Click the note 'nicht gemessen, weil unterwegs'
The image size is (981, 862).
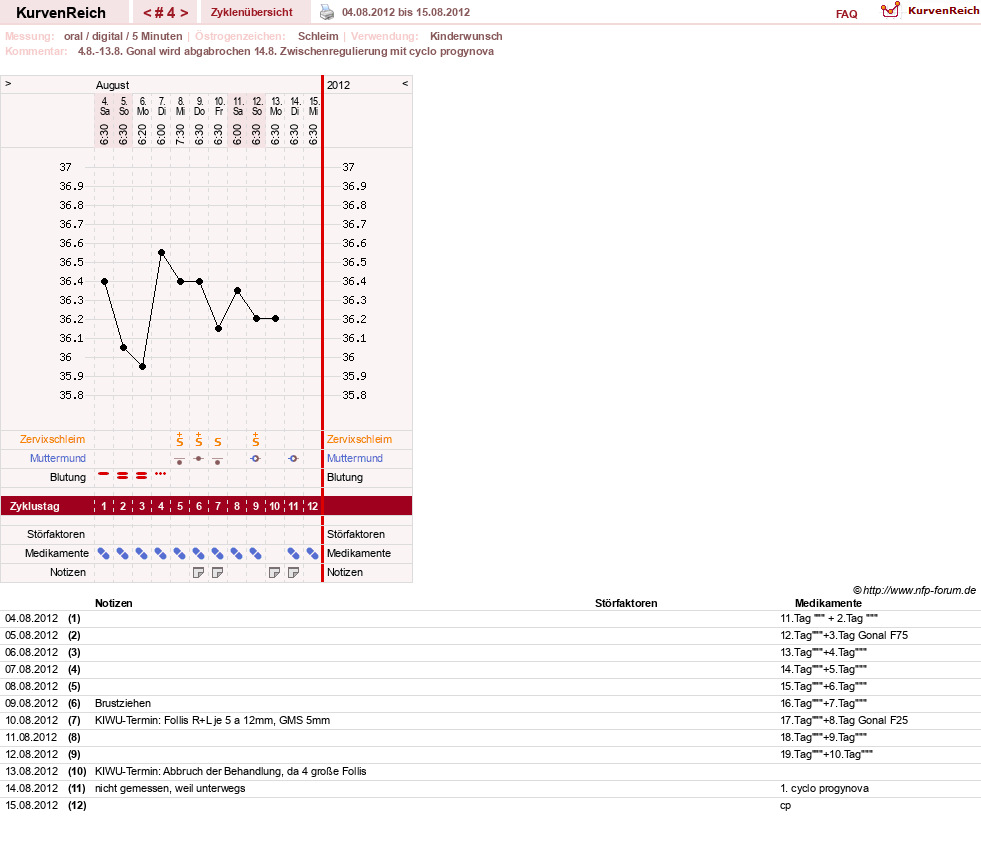click(x=170, y=788)
